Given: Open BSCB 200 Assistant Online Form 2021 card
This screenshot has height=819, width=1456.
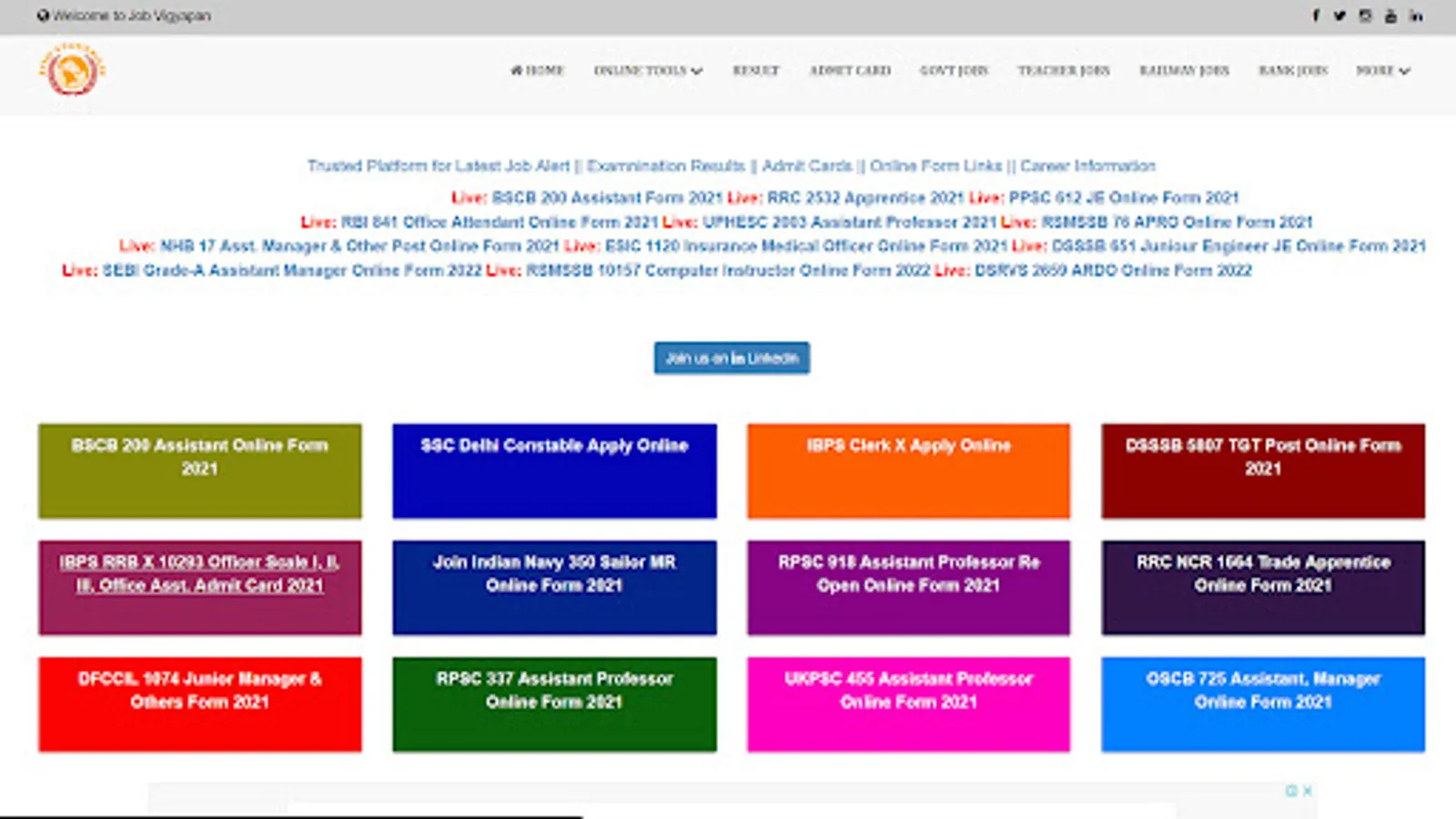Looking at the screenshot, I should pyautogui.click(x=200, y=470).
